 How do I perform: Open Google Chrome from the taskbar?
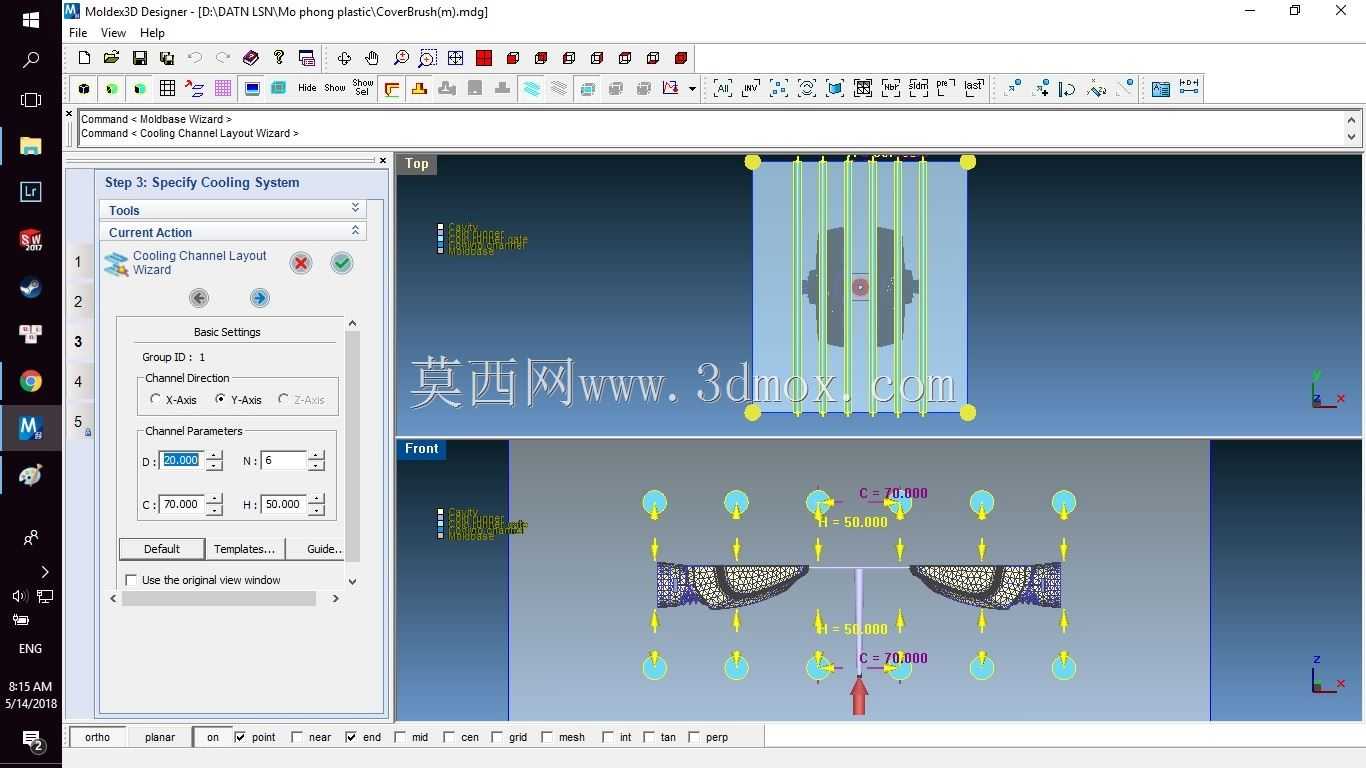point(31,381)
